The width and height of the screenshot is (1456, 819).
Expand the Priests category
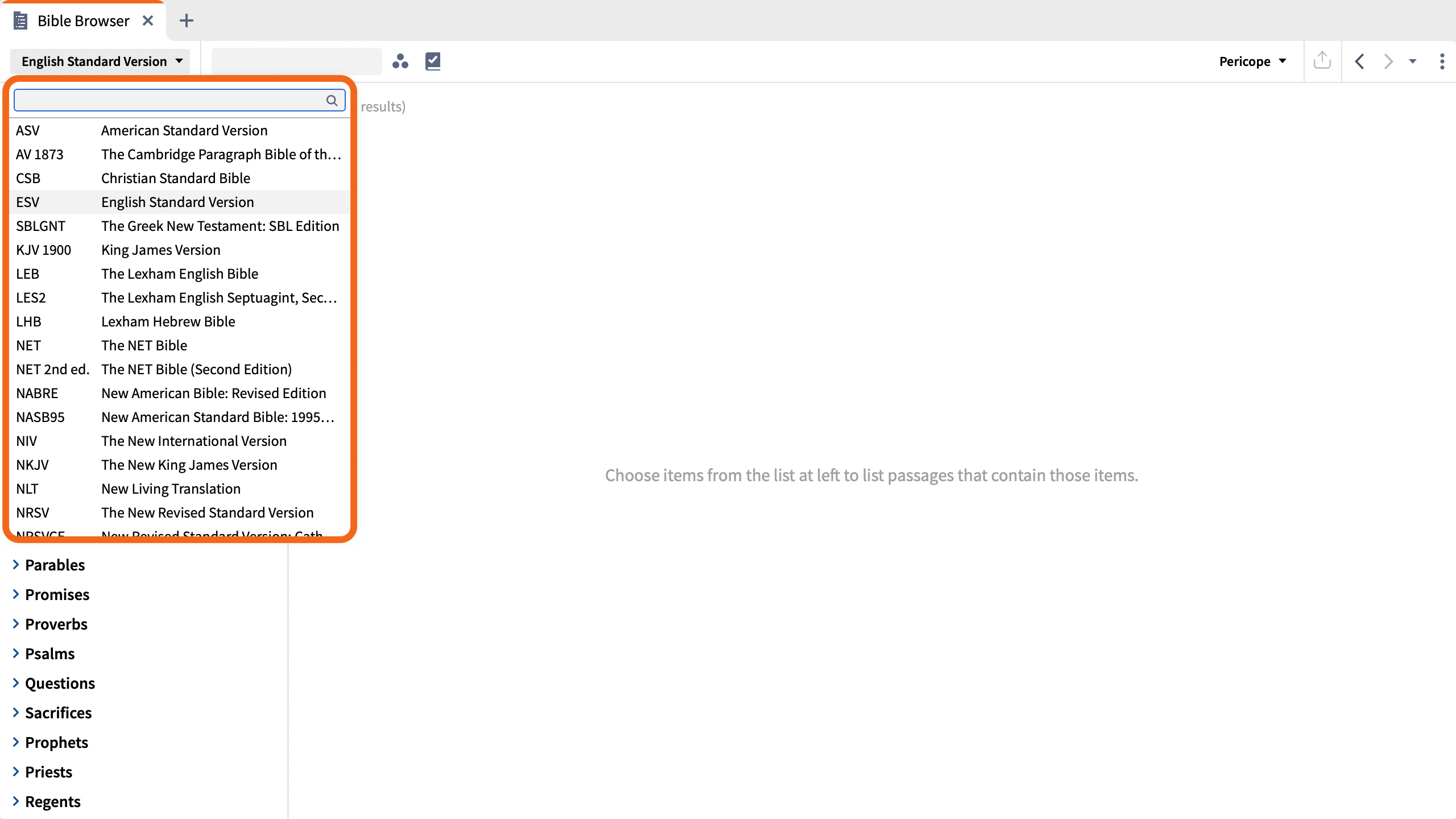tap(16, 772)
